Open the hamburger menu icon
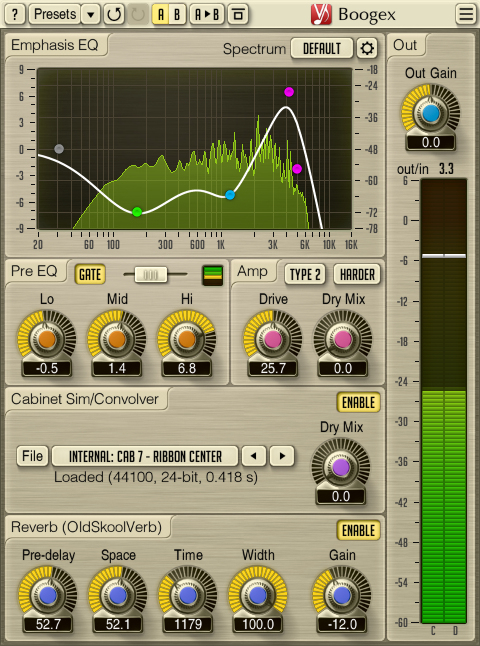The image size is (480, 646). (466, 14)
